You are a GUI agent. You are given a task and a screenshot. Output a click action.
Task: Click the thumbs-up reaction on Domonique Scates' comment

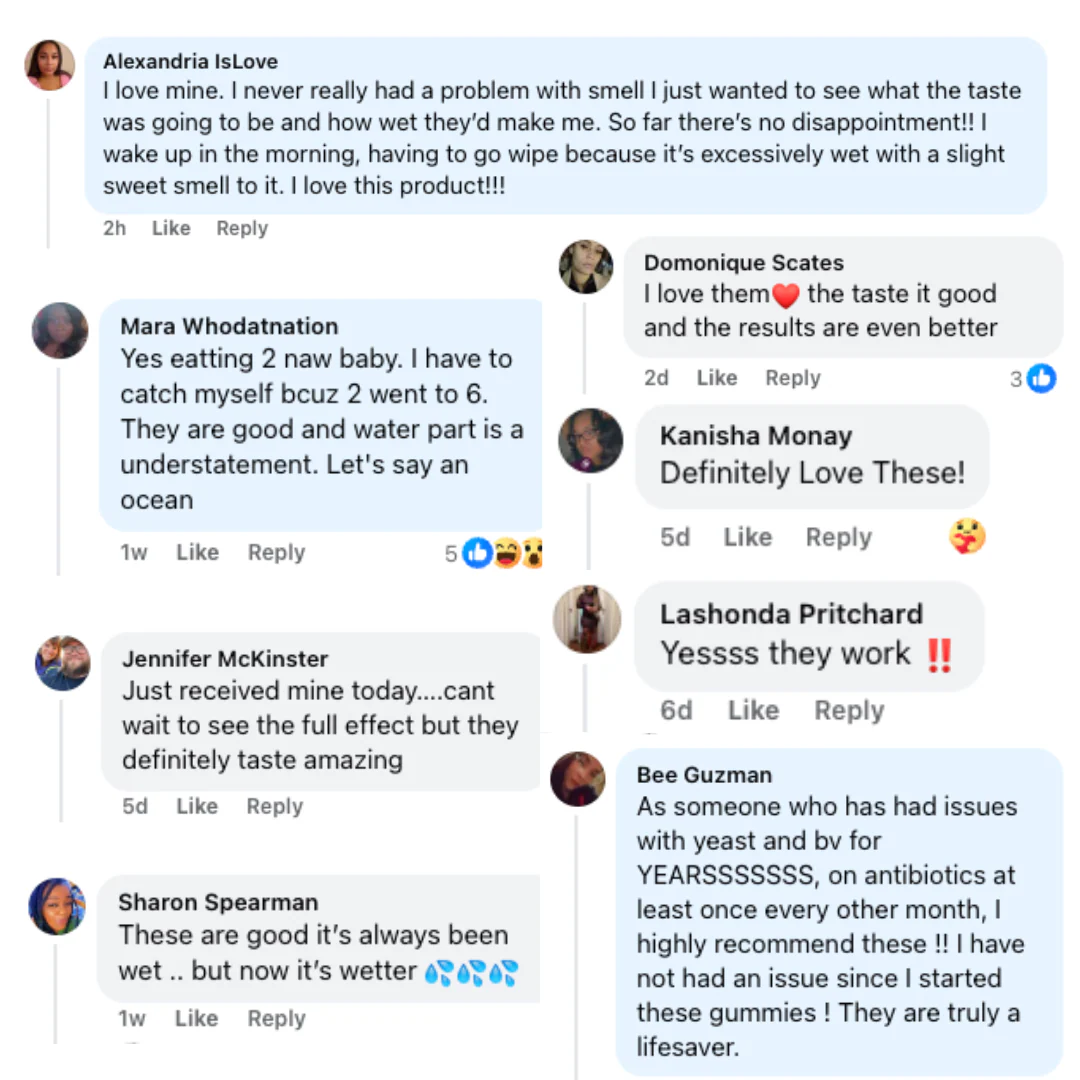coord(1041,378)
